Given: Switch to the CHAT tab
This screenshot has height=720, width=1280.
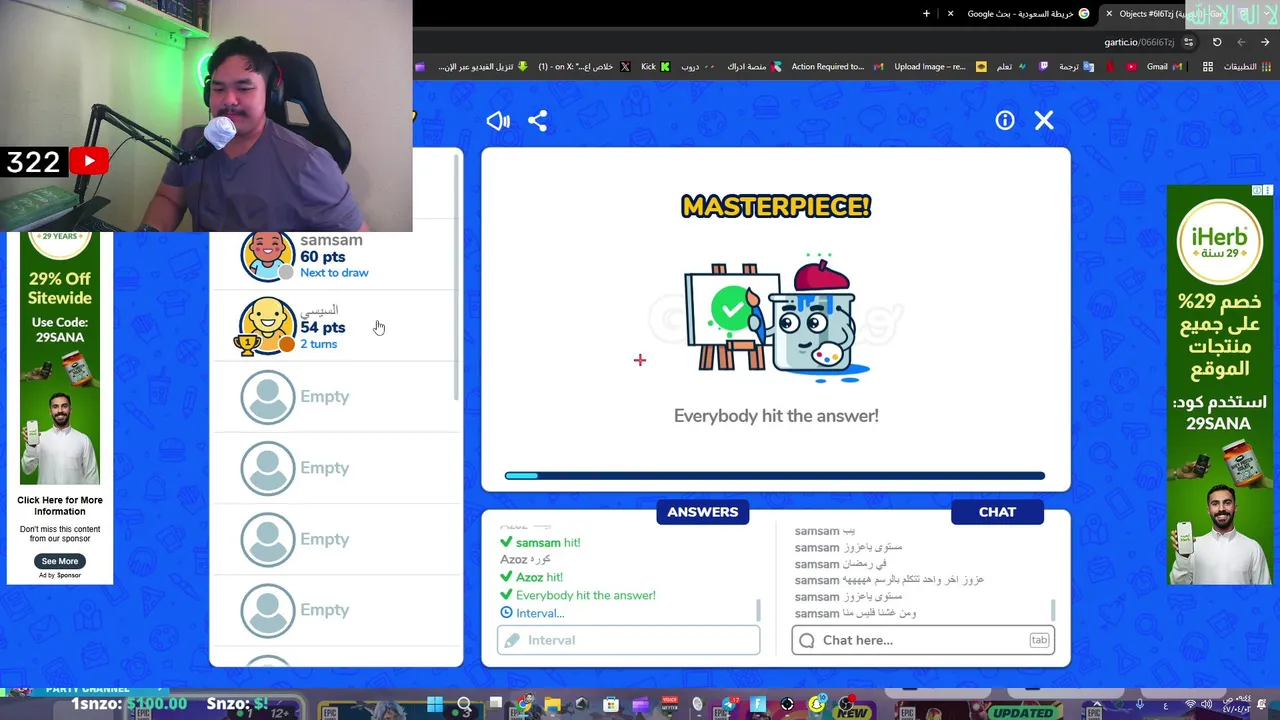Looking at the screenshot, I should click(997, 512).
